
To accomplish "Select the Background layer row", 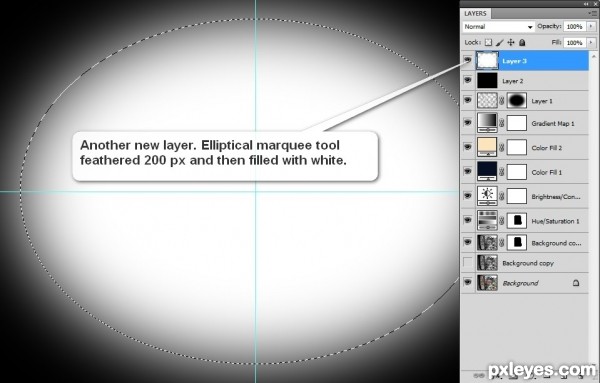I will click(x=525, y=283).
